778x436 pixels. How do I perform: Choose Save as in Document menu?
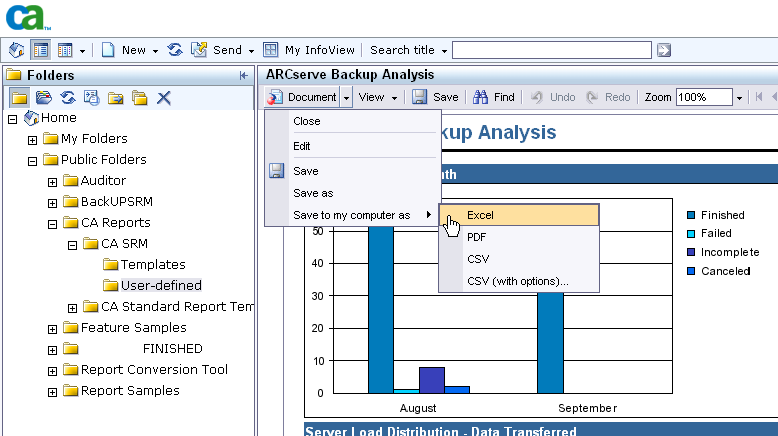(313, 193)
